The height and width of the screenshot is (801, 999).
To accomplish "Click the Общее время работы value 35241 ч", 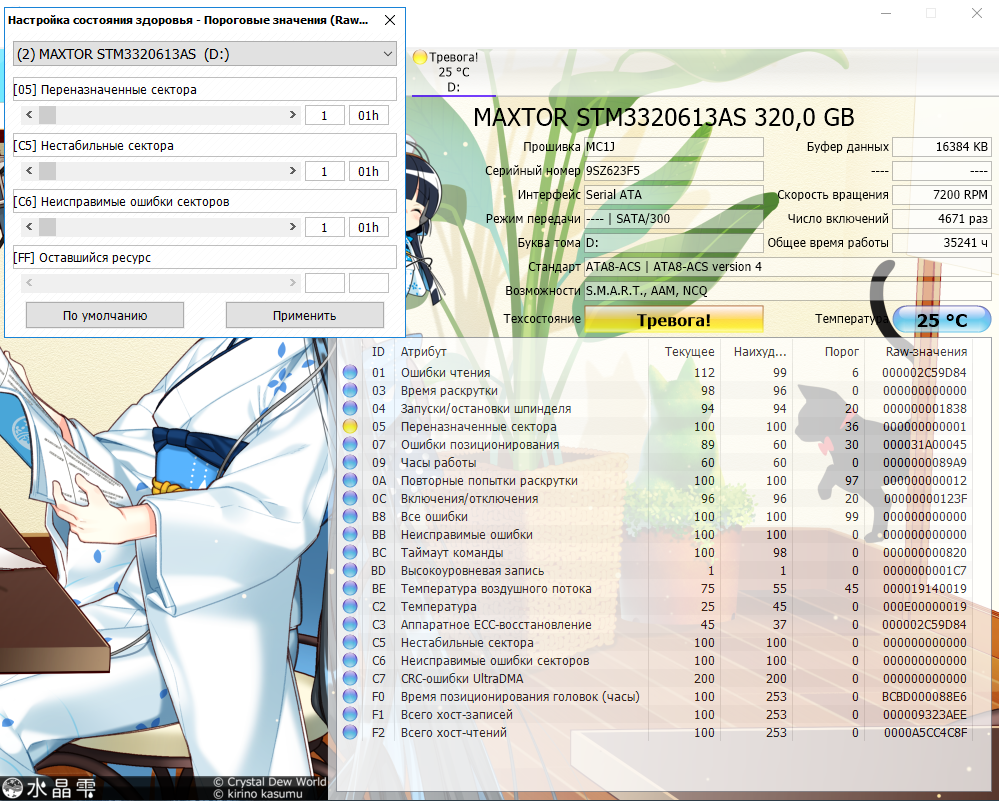I will (942, 243).
